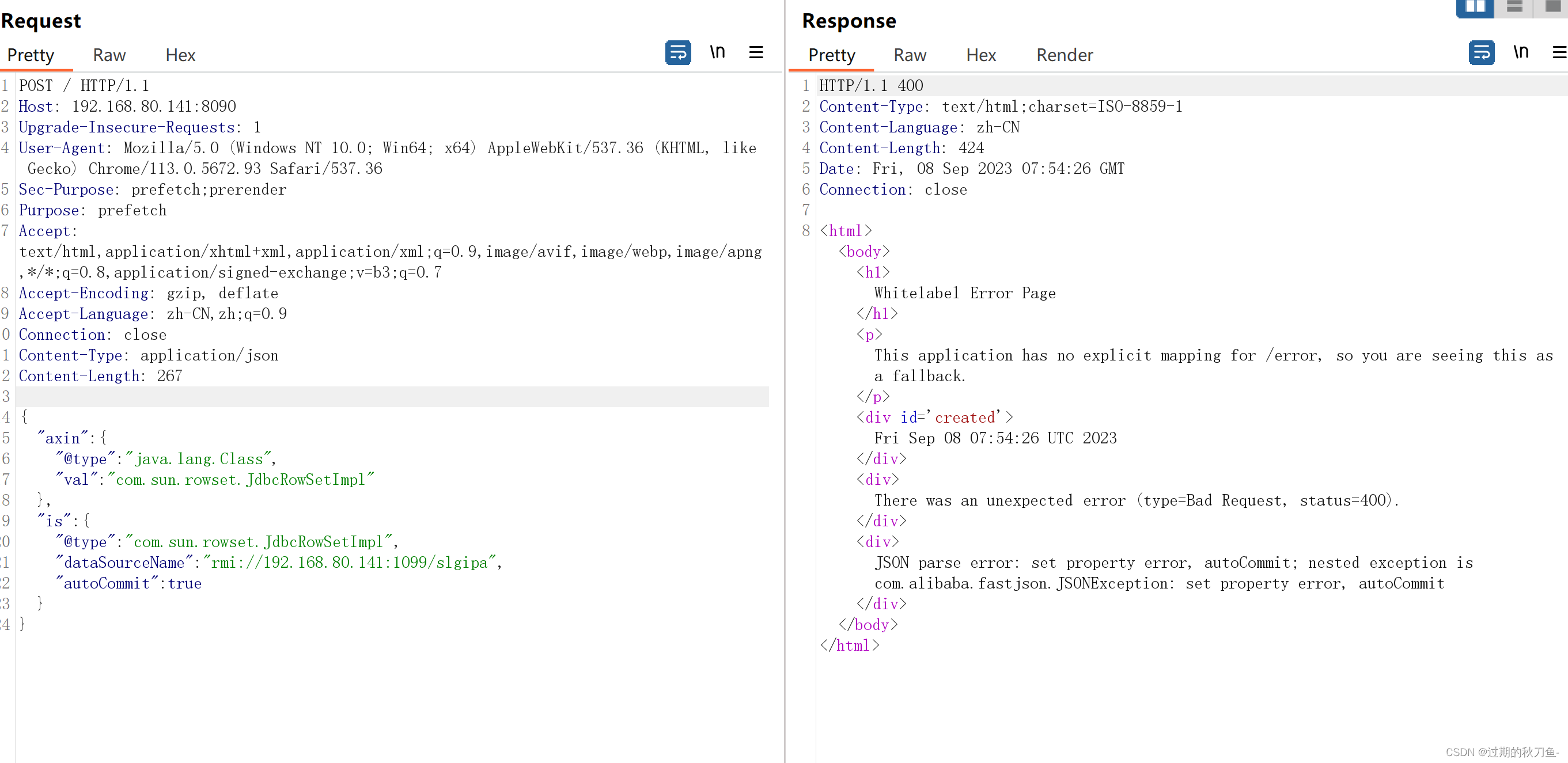Screen dimensions: 1568x763
Task: Click the "val" JdbcRowSetImpl value line
Action: pyautogui.click(x=214, y=480)
